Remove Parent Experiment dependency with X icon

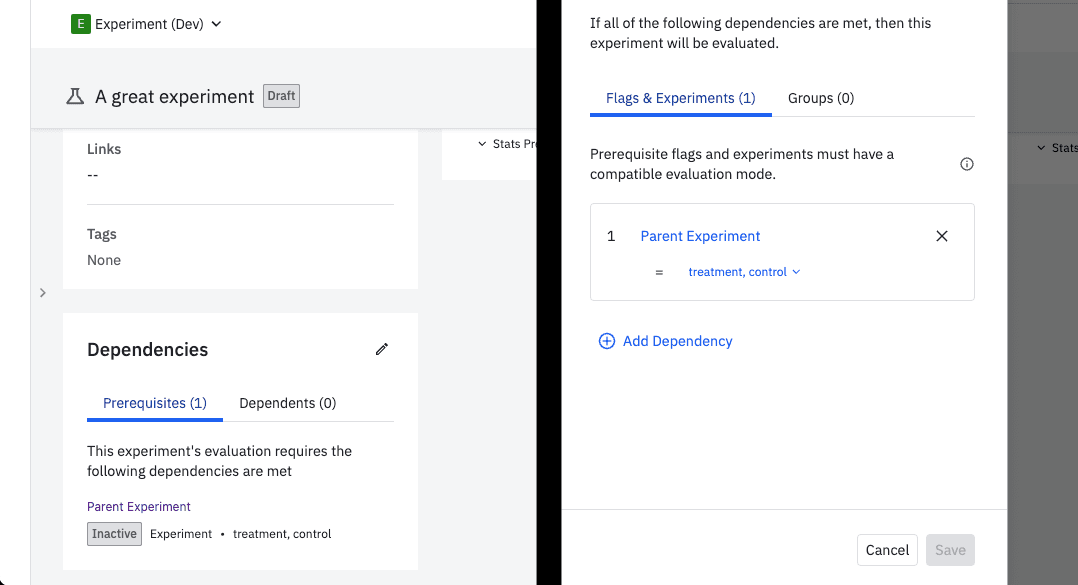pos(941,236)
